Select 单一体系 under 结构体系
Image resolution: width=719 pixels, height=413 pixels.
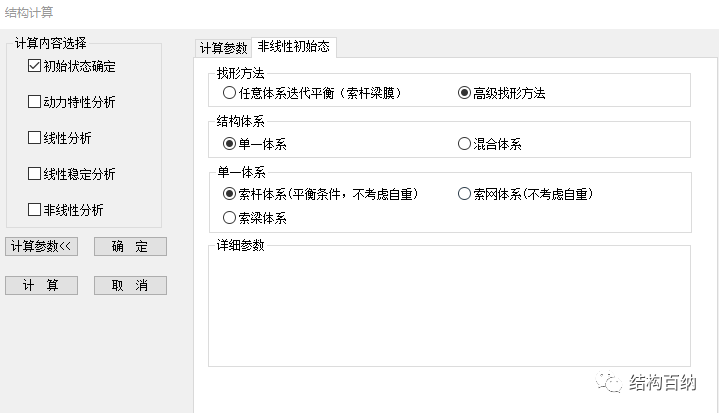[229, 144]
